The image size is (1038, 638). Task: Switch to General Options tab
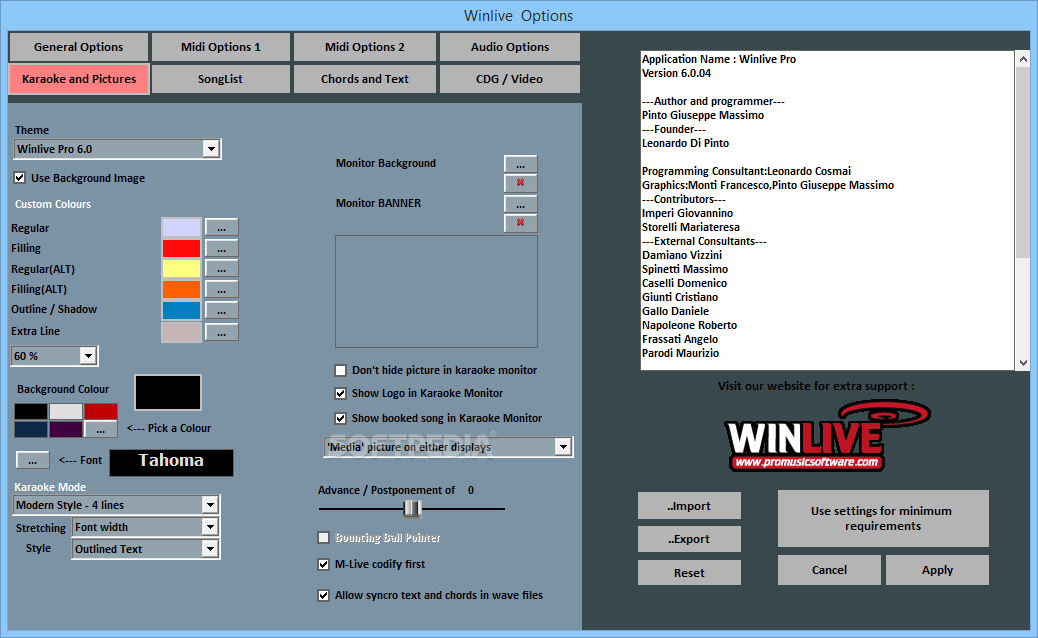pos(79,47)
